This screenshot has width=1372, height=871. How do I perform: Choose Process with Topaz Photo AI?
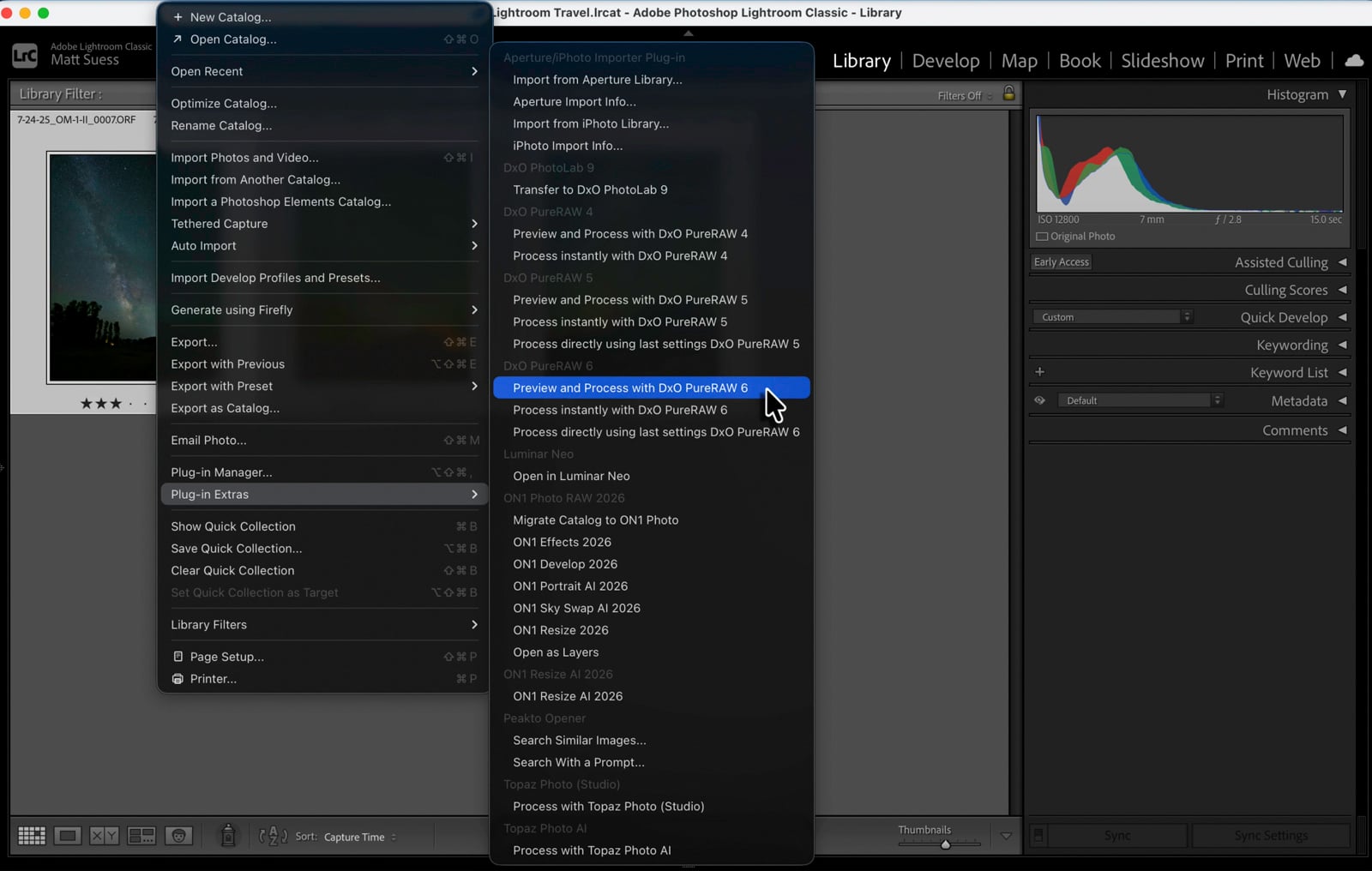(652, 850)
